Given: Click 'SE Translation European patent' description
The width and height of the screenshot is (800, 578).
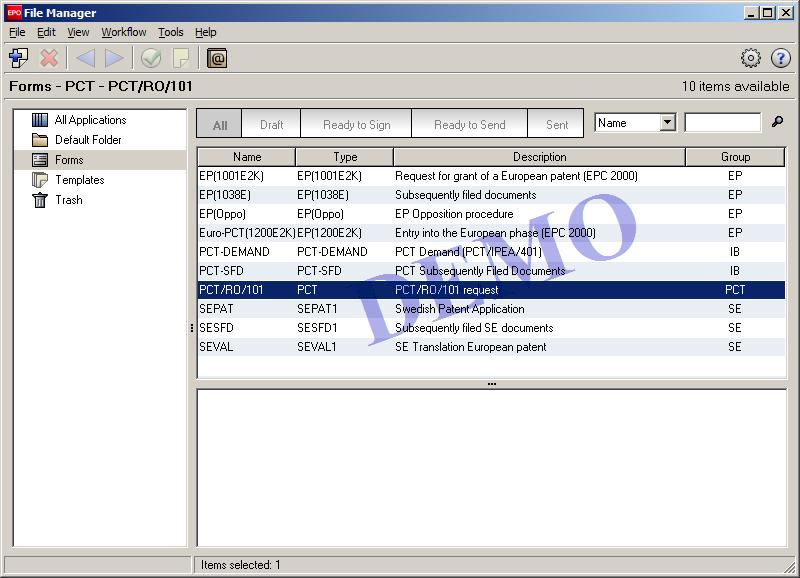Looking at the screenshot, I should click(470, 347).
